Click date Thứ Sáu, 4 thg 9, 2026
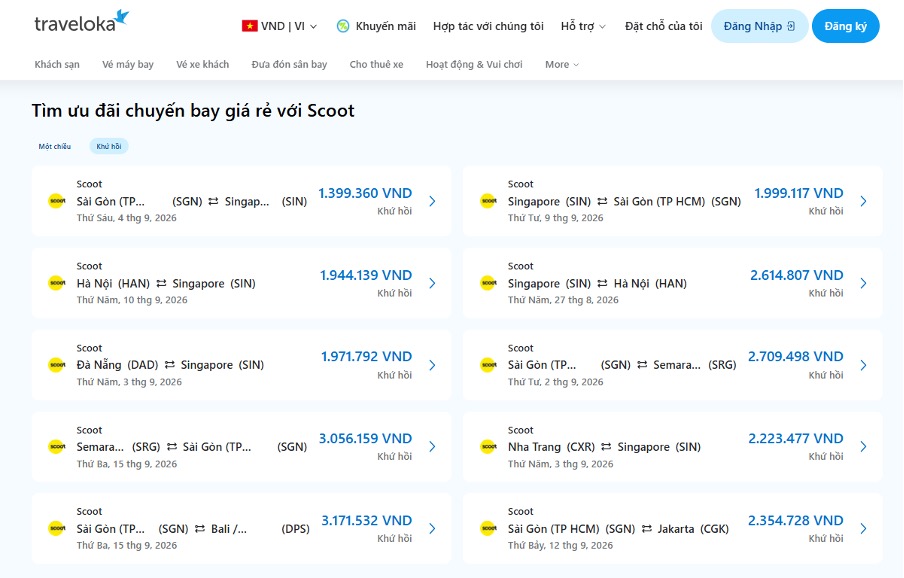Image resolution: width=904 pixels, height=578 pixels. pos(127,218)
